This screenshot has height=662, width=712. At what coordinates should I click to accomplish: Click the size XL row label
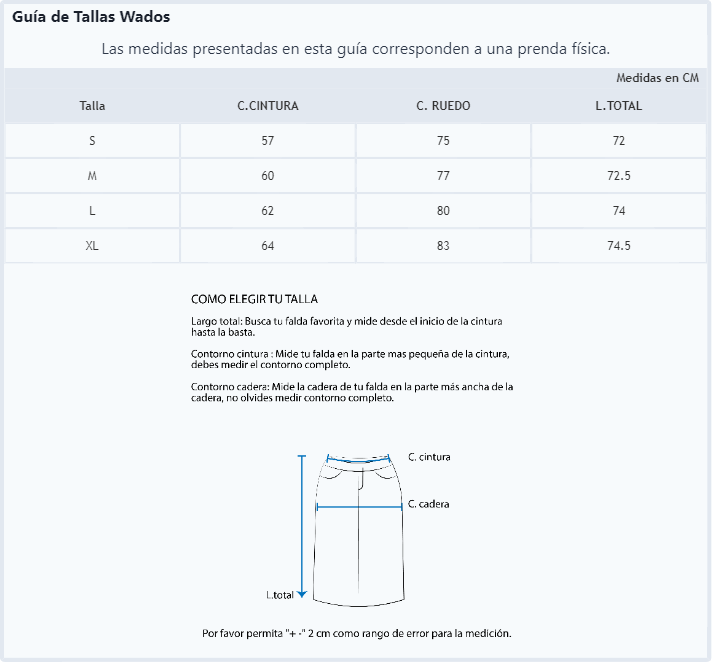click(92, 246)
